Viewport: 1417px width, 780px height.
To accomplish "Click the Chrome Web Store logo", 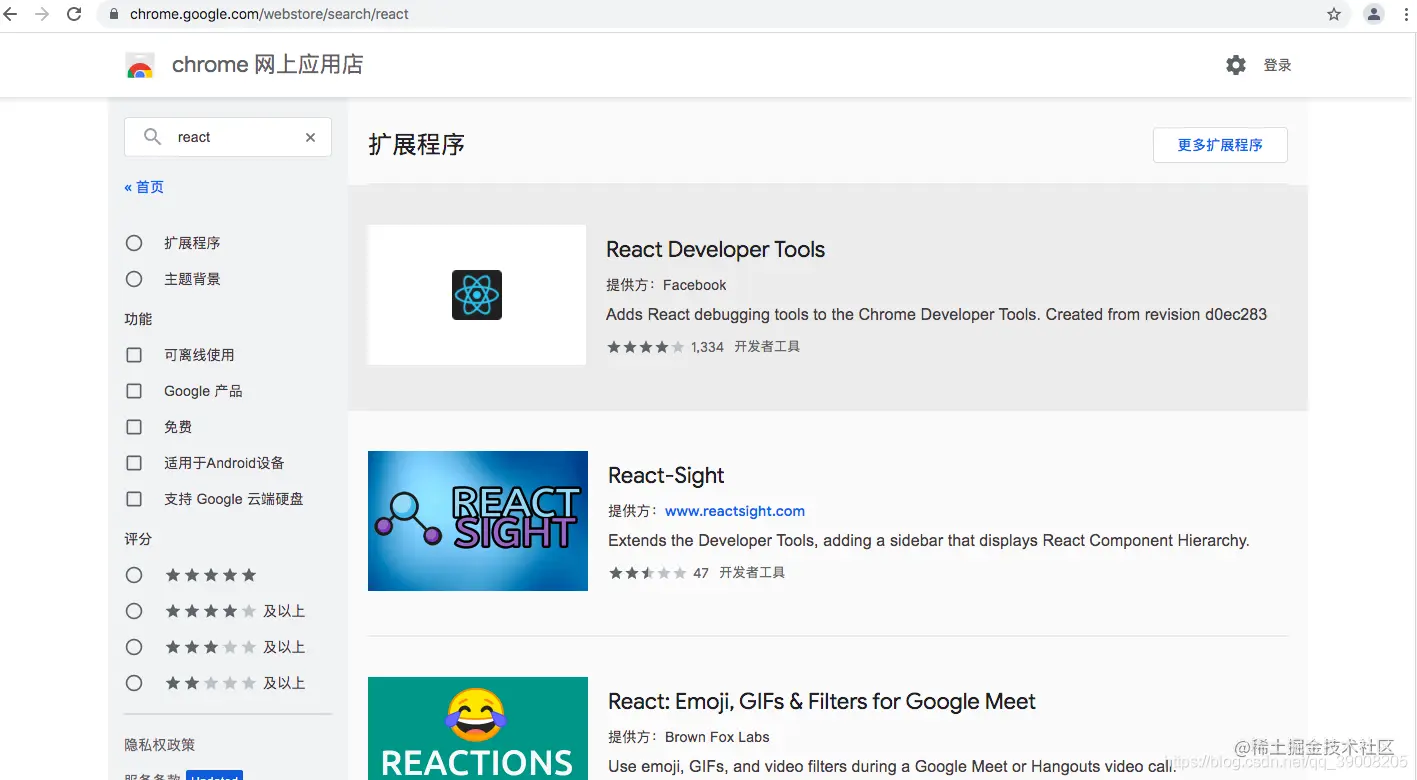I will click(x=140, y=66).
